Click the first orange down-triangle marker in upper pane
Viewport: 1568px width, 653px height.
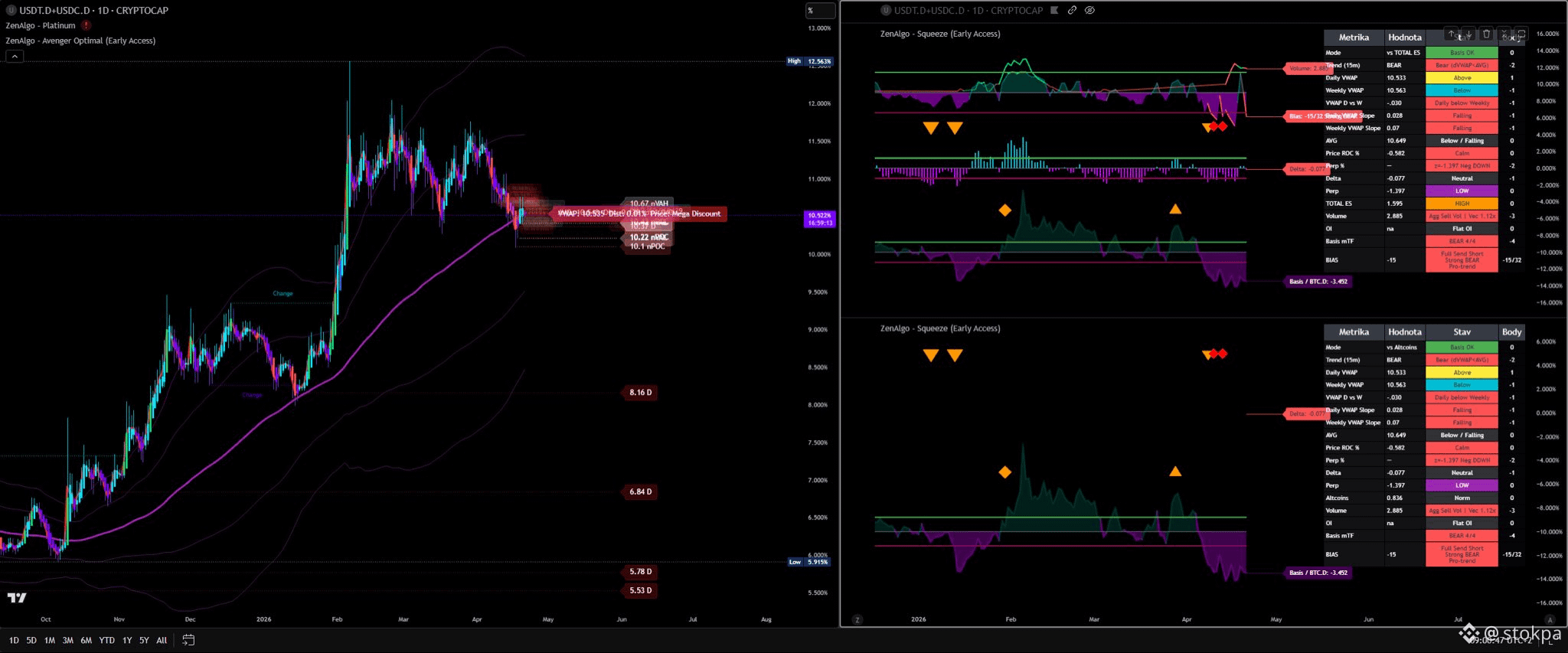click(x=931, y=128)
